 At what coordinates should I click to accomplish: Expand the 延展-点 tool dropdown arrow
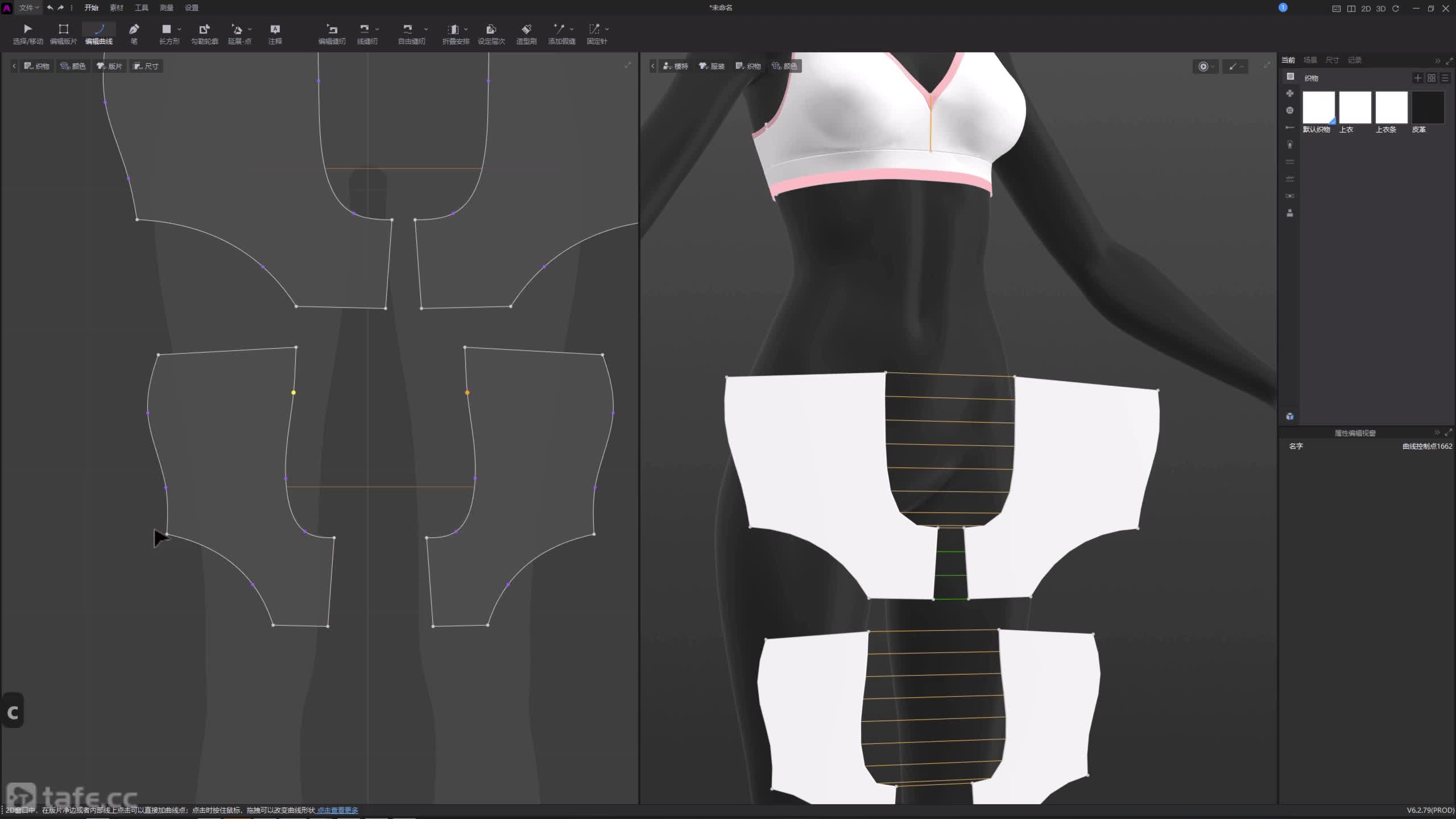250,29
